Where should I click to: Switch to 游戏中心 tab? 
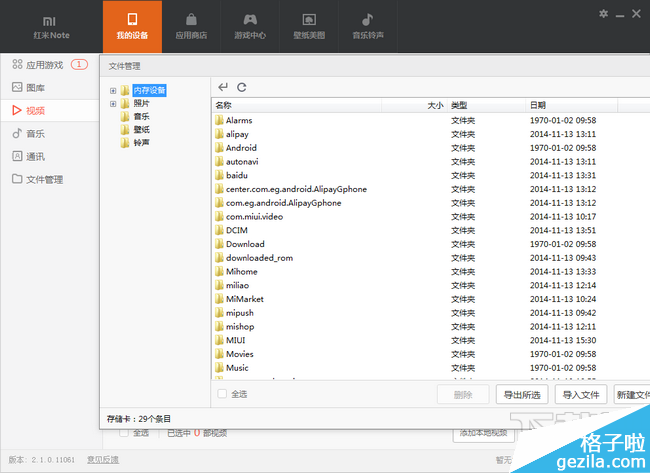pos(250,27)
